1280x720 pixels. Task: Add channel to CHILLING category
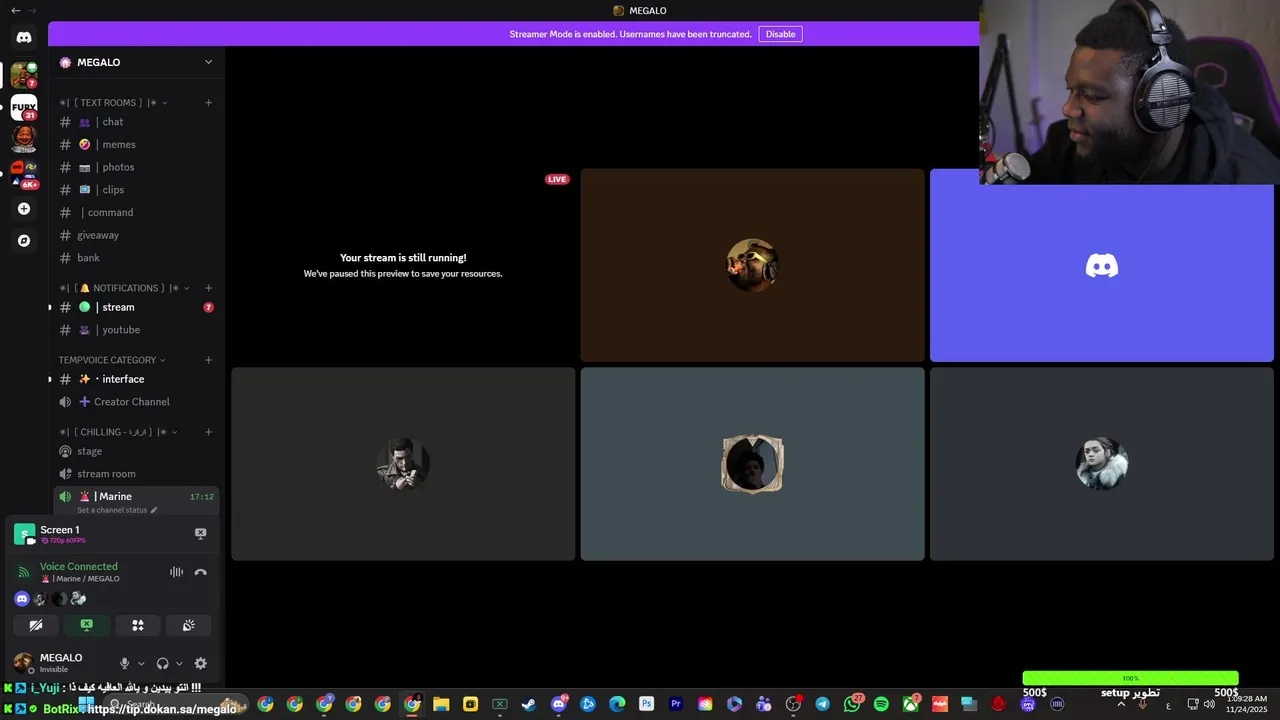point(208,432)
